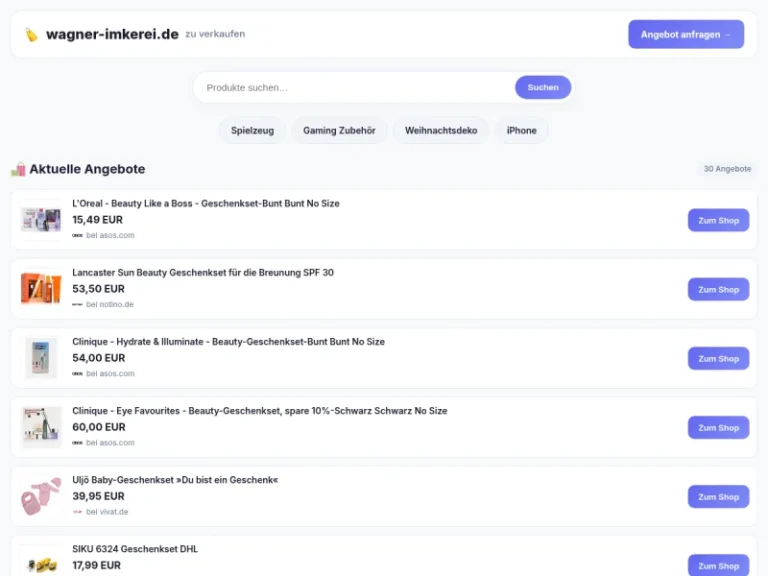The image size is (768, 576).
Task: Click the Suchen search button
Action: [x=543, y=88]
